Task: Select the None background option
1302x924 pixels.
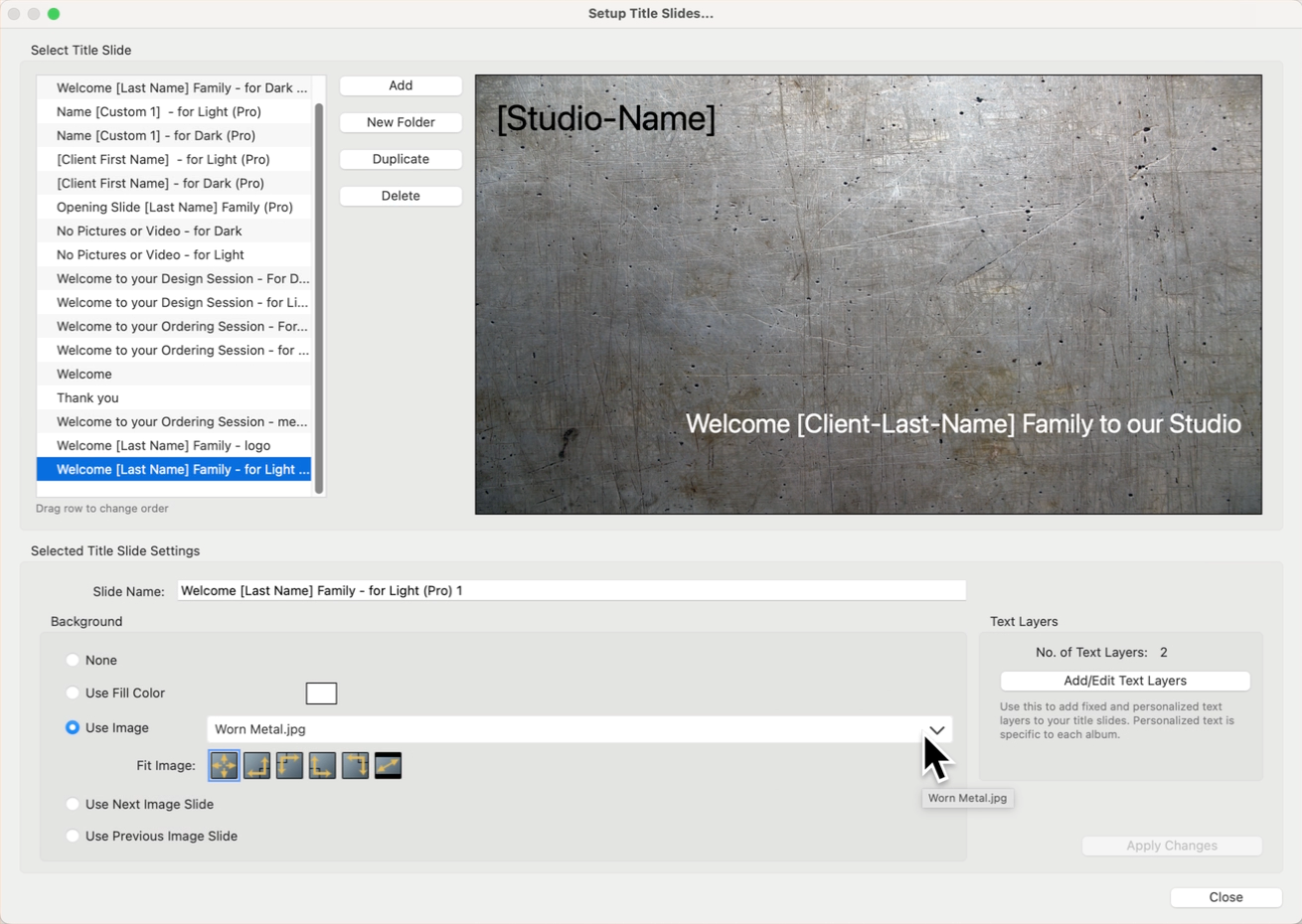Action: (73, 660)
